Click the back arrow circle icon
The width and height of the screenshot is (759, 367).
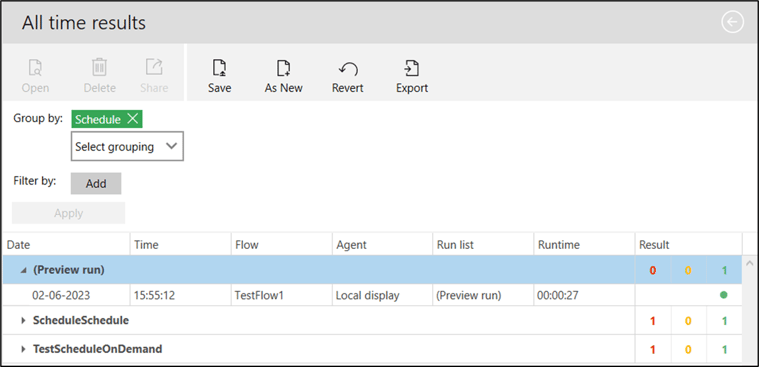coord(732,22)
